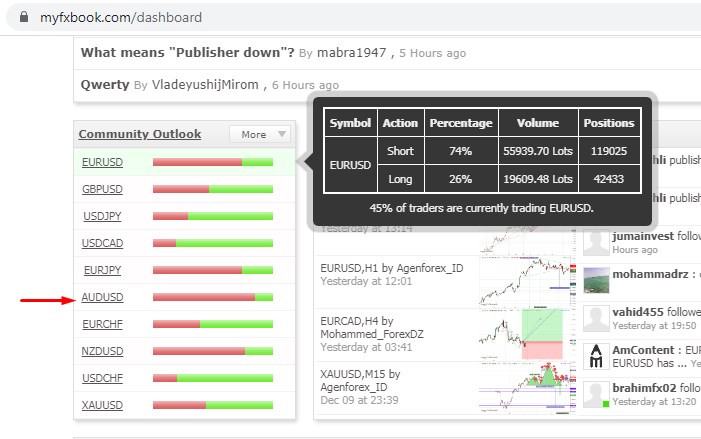Click the 119025 positions cell
The image size is (701, 439).
[609, 151]
